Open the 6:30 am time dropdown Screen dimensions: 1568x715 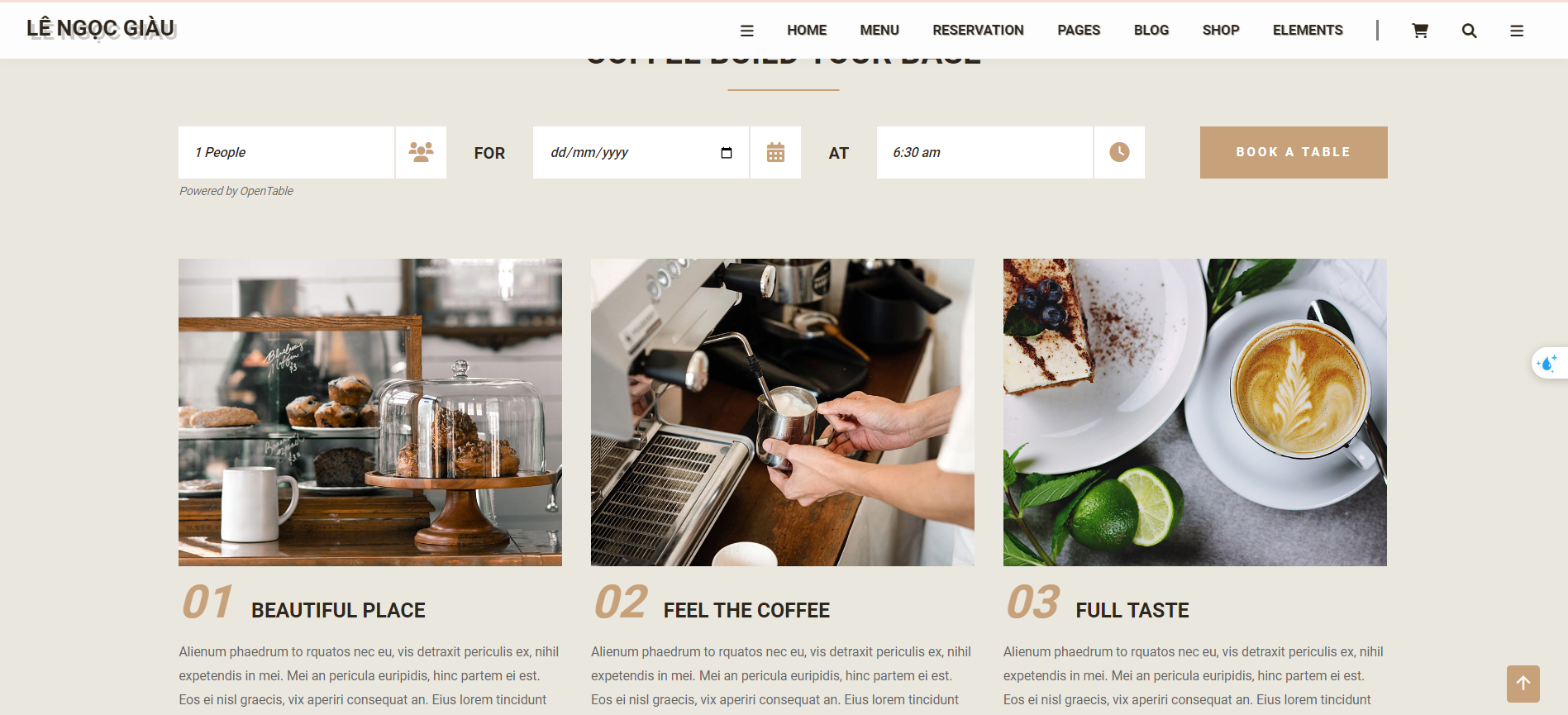[x=984, y=152]
